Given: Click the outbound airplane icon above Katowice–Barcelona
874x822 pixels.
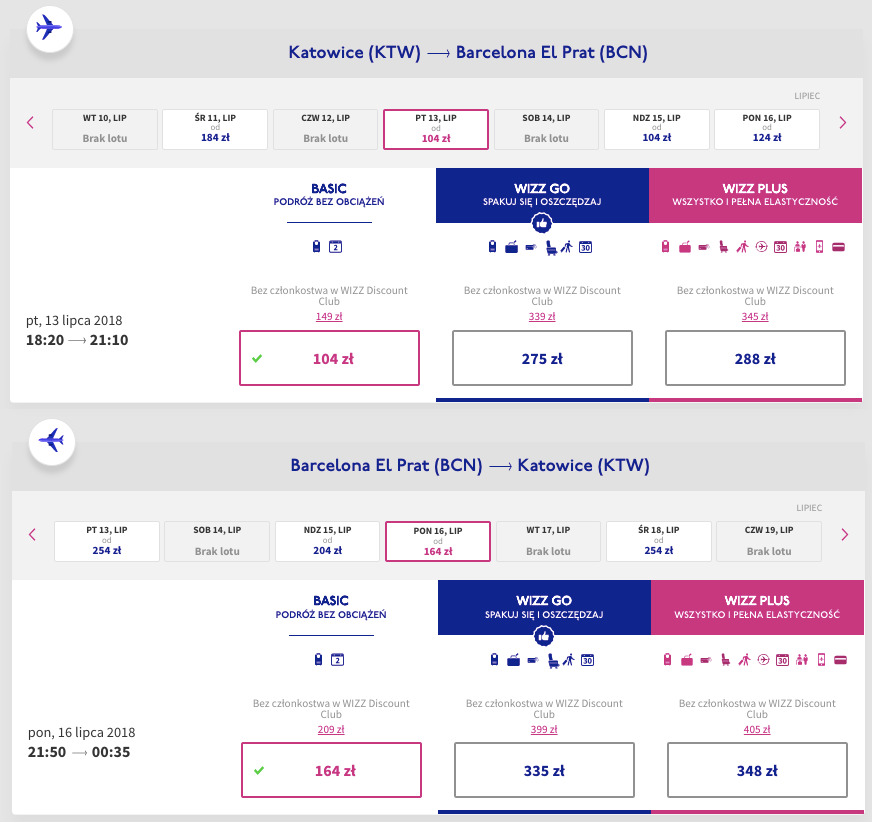Looking at the screenshot, I should (x=50, y=28).
